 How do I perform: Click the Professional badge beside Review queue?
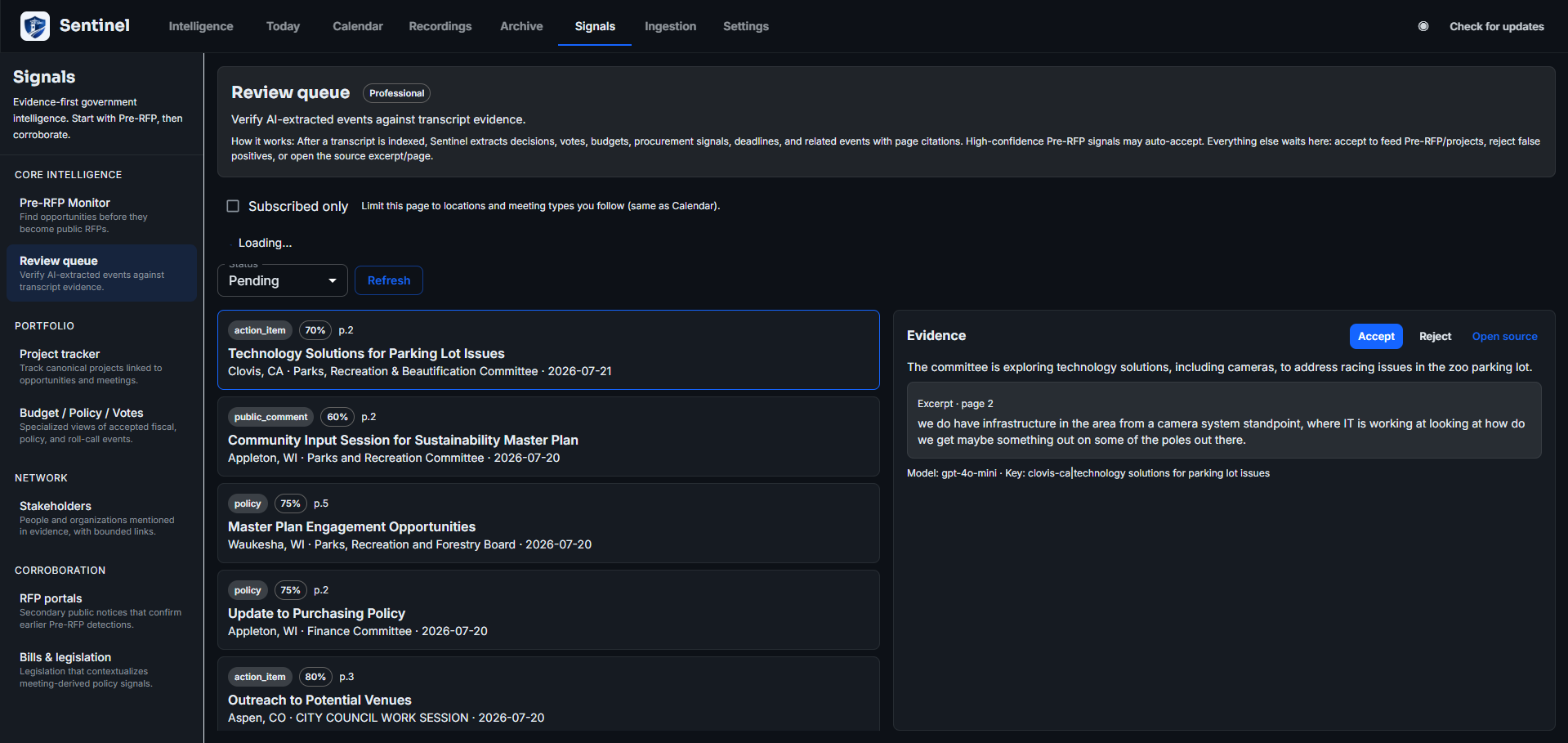click(396, 93)
